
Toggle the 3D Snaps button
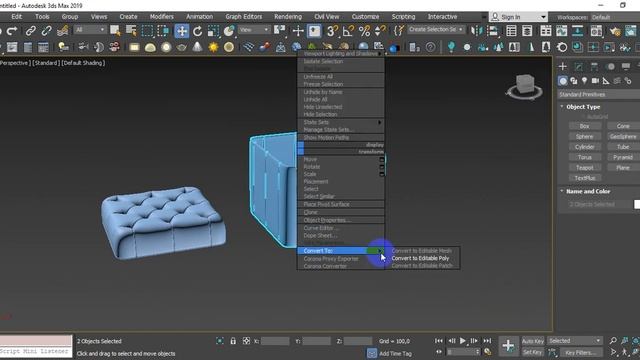pyautogui.click(x=333, y=31)
